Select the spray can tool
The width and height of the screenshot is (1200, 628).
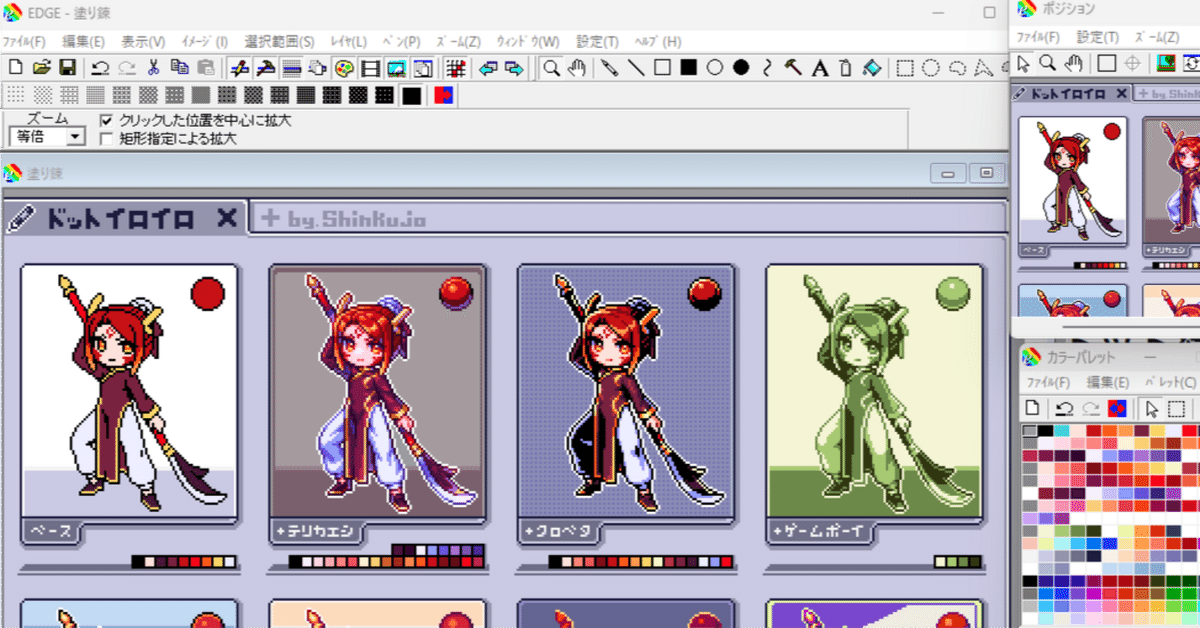pyautogui.click(x=846, y=68)
